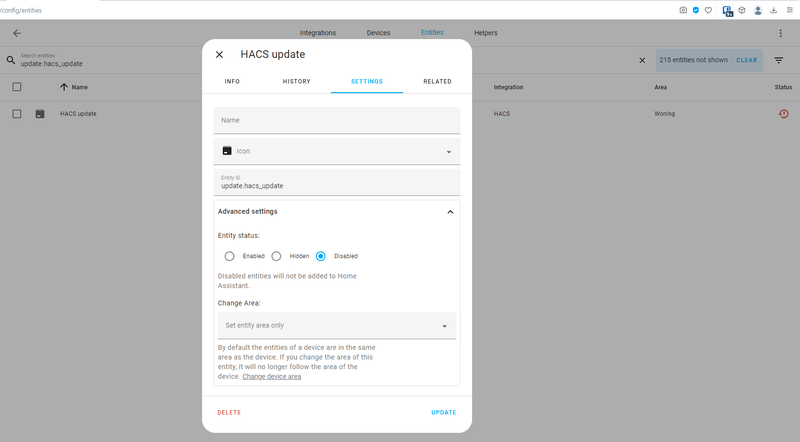The image size is (800, 442).
Task: Switch to the Info tab
Action: [x=232, y=81]
